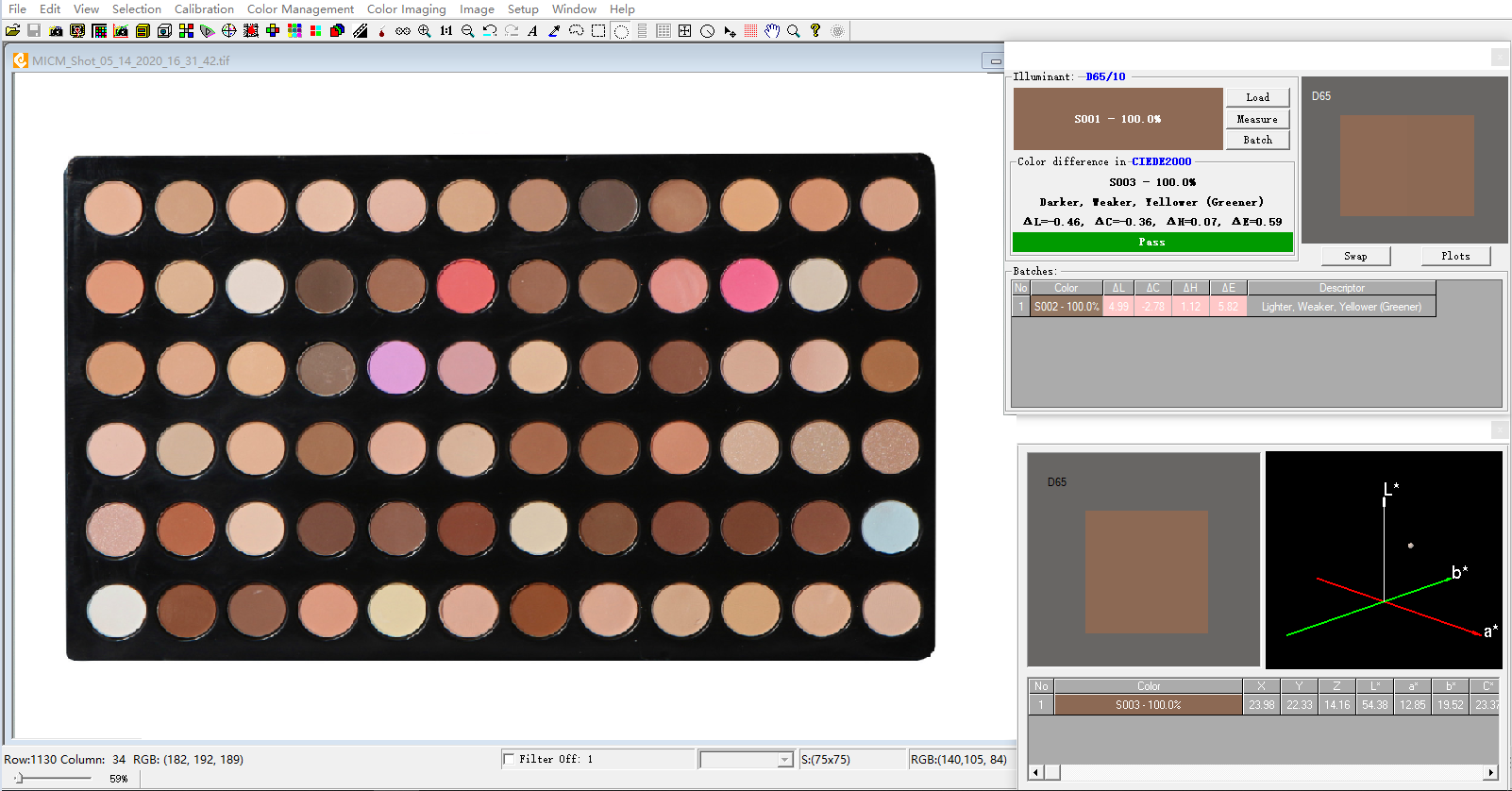Select the lasso selection tool
This screenshot has width=1512, height=791.
576,30
